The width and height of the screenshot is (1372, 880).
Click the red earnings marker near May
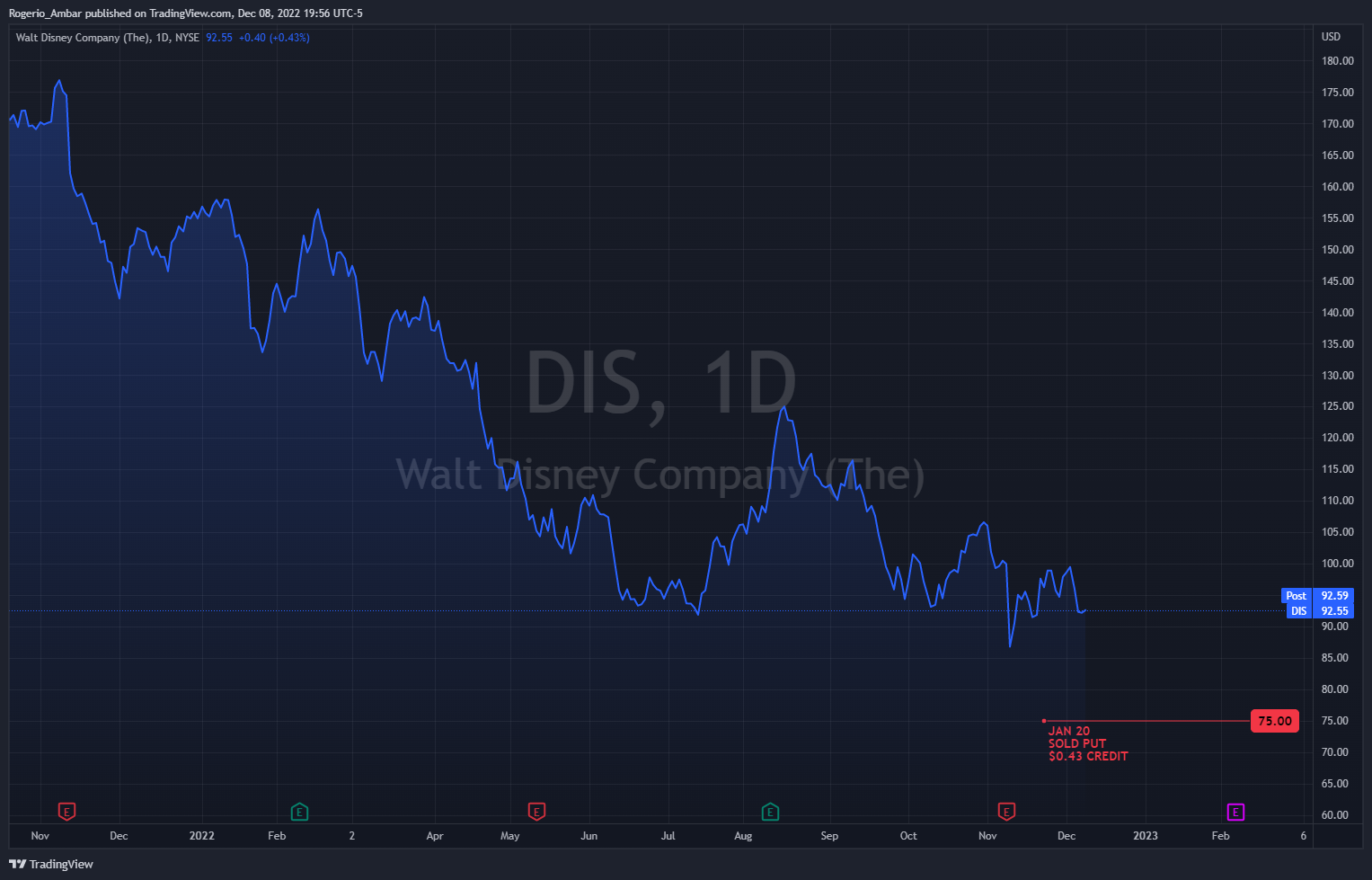pyautogui.click(x=536, y=812)
